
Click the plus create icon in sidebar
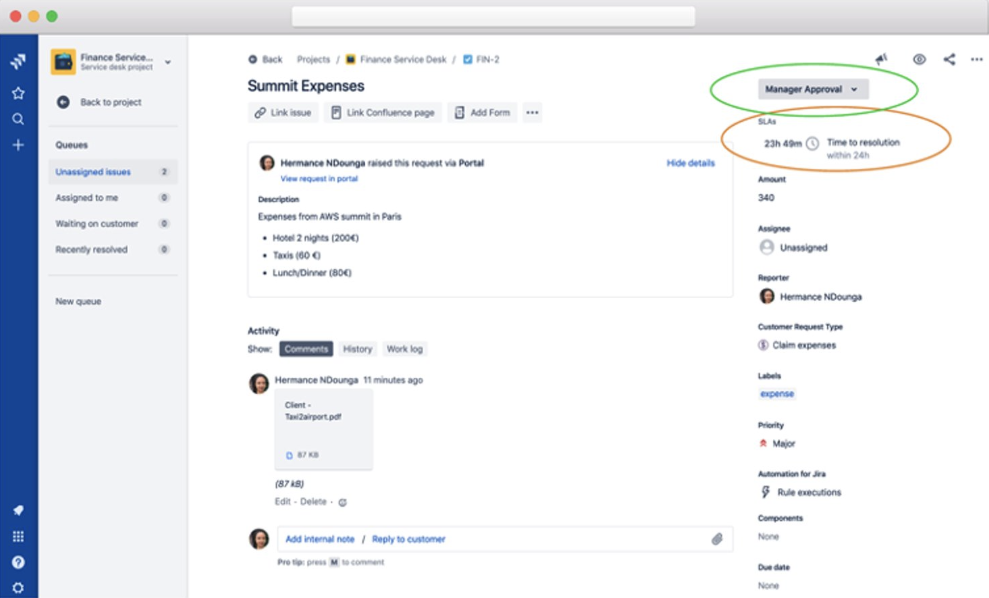[18, 145]
